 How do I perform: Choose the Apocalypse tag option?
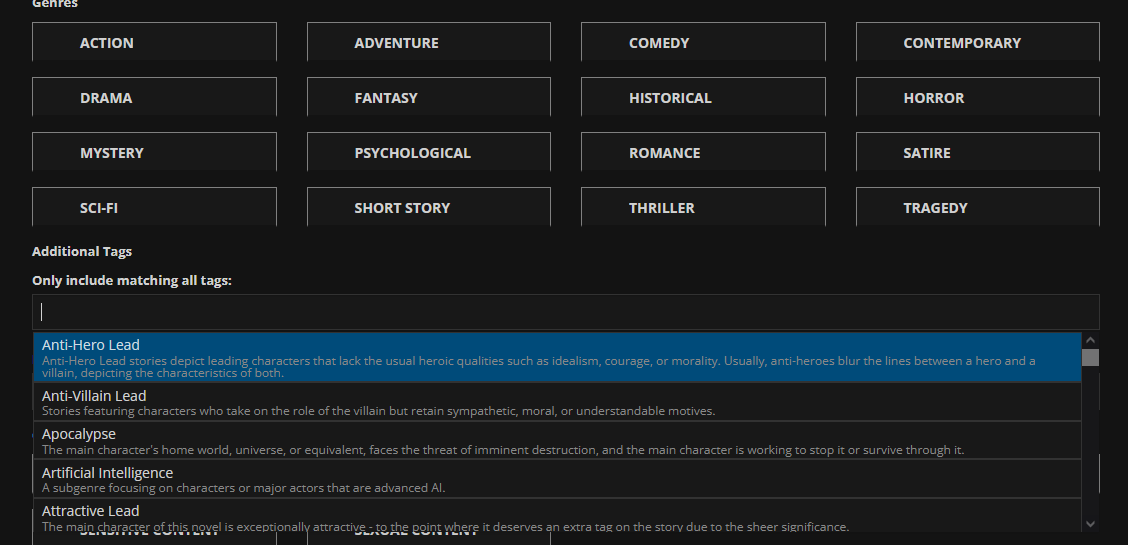[x=558, y=440]
